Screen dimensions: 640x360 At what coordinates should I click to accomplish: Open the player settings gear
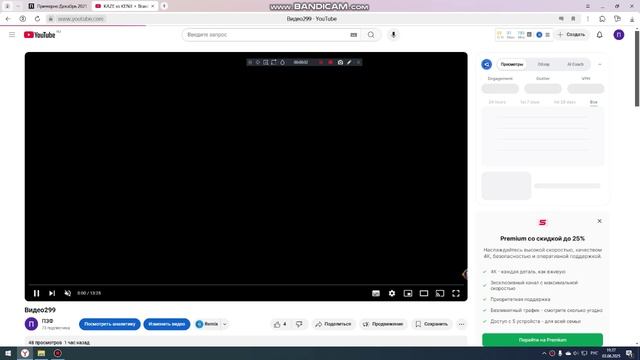tap(392, 293)
